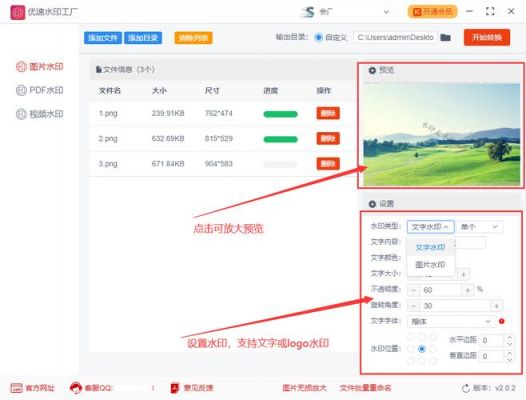
Task: Select the 3.png file name
Action: point(108,164)
